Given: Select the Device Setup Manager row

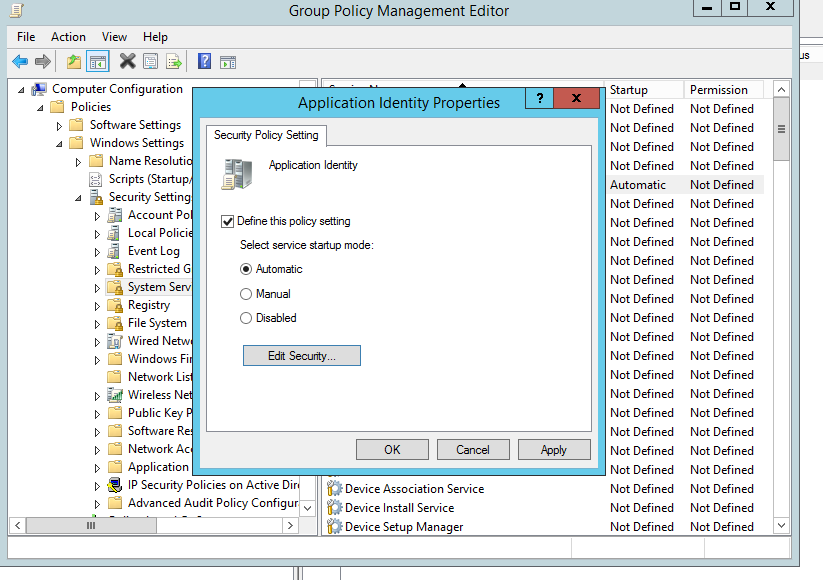Looking at the screenshot, I should point(544,526).
